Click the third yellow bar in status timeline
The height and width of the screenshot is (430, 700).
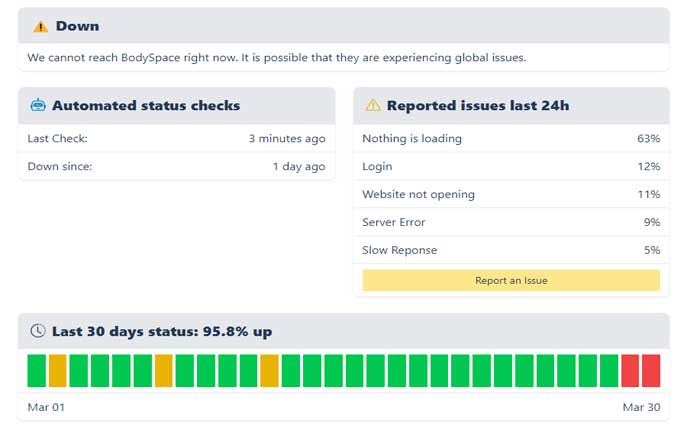click(x=269, y=370)
